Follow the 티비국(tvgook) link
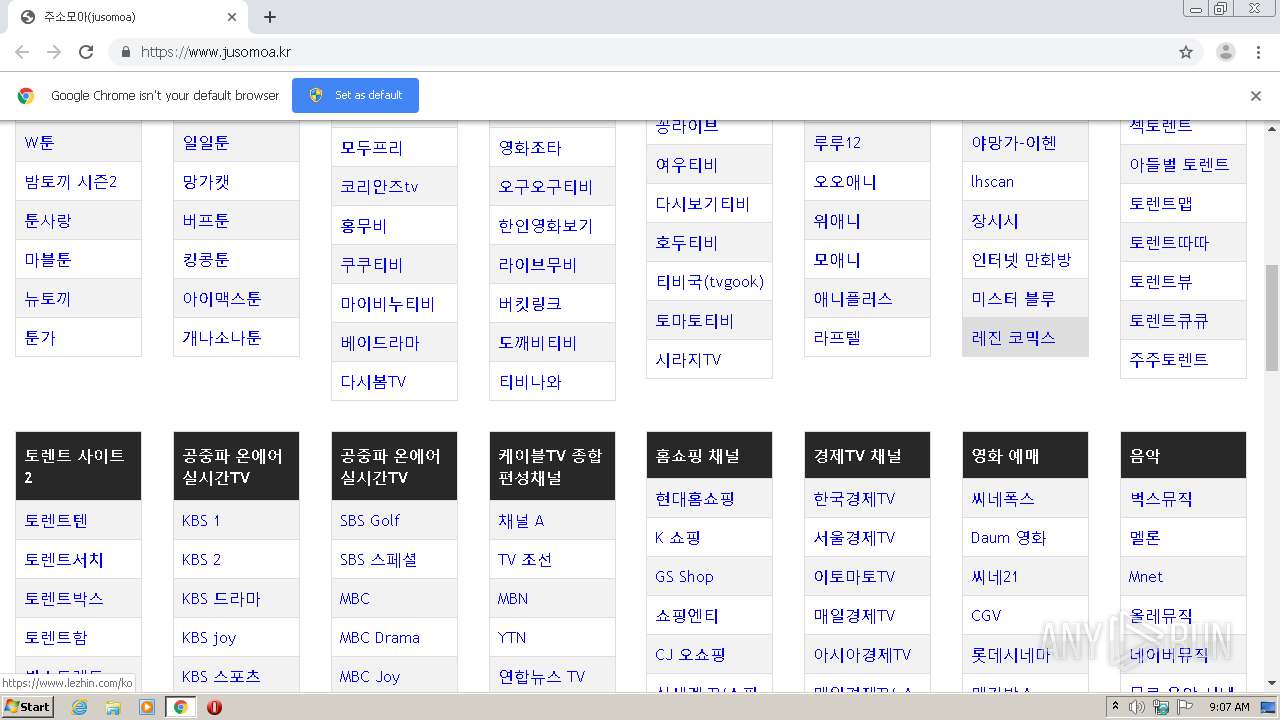Image resolution: width=1280 pixels, height=720 pixels. point(710,281)
